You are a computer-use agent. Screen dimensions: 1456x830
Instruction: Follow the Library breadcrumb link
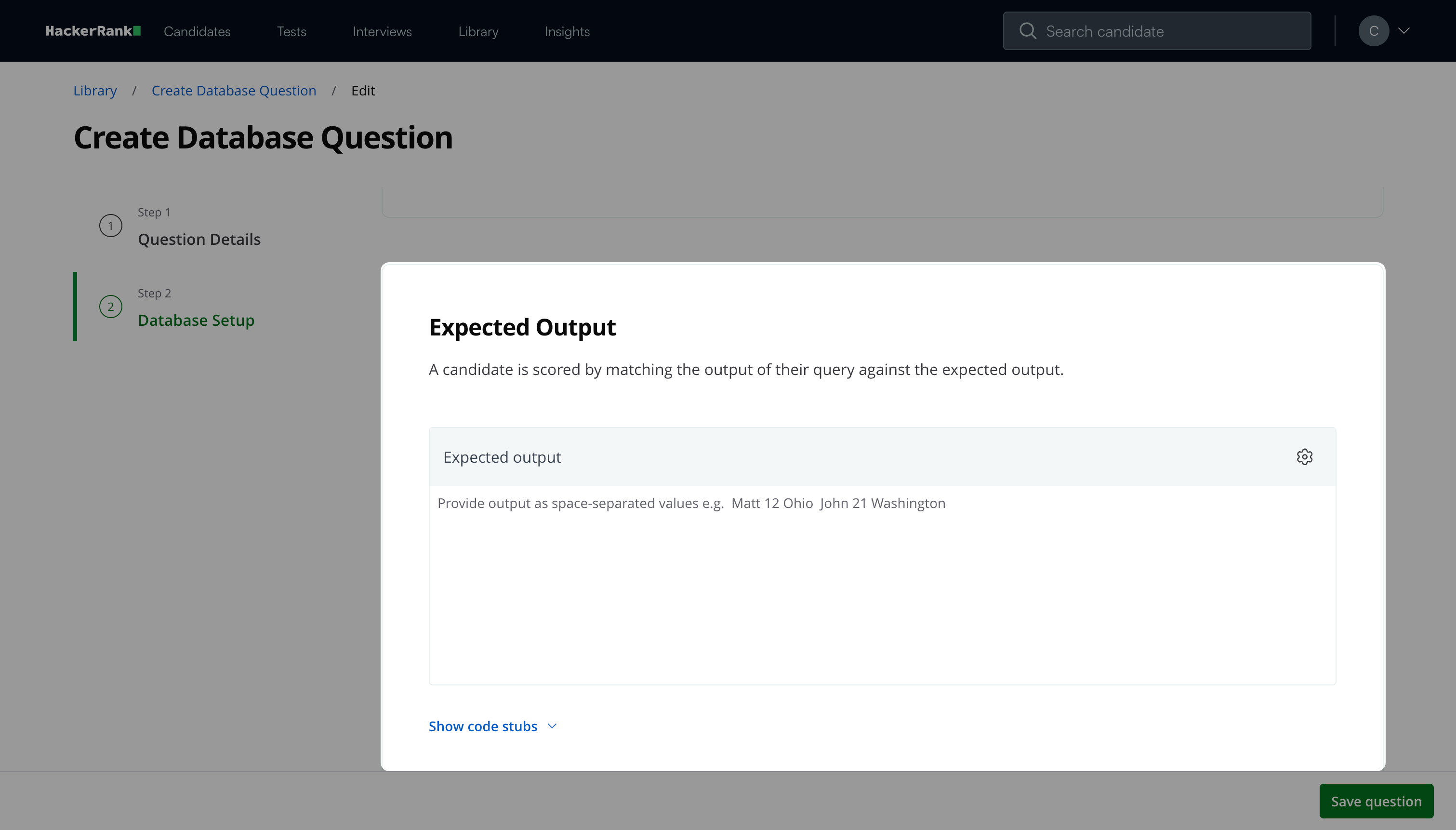tap(94, 91)
